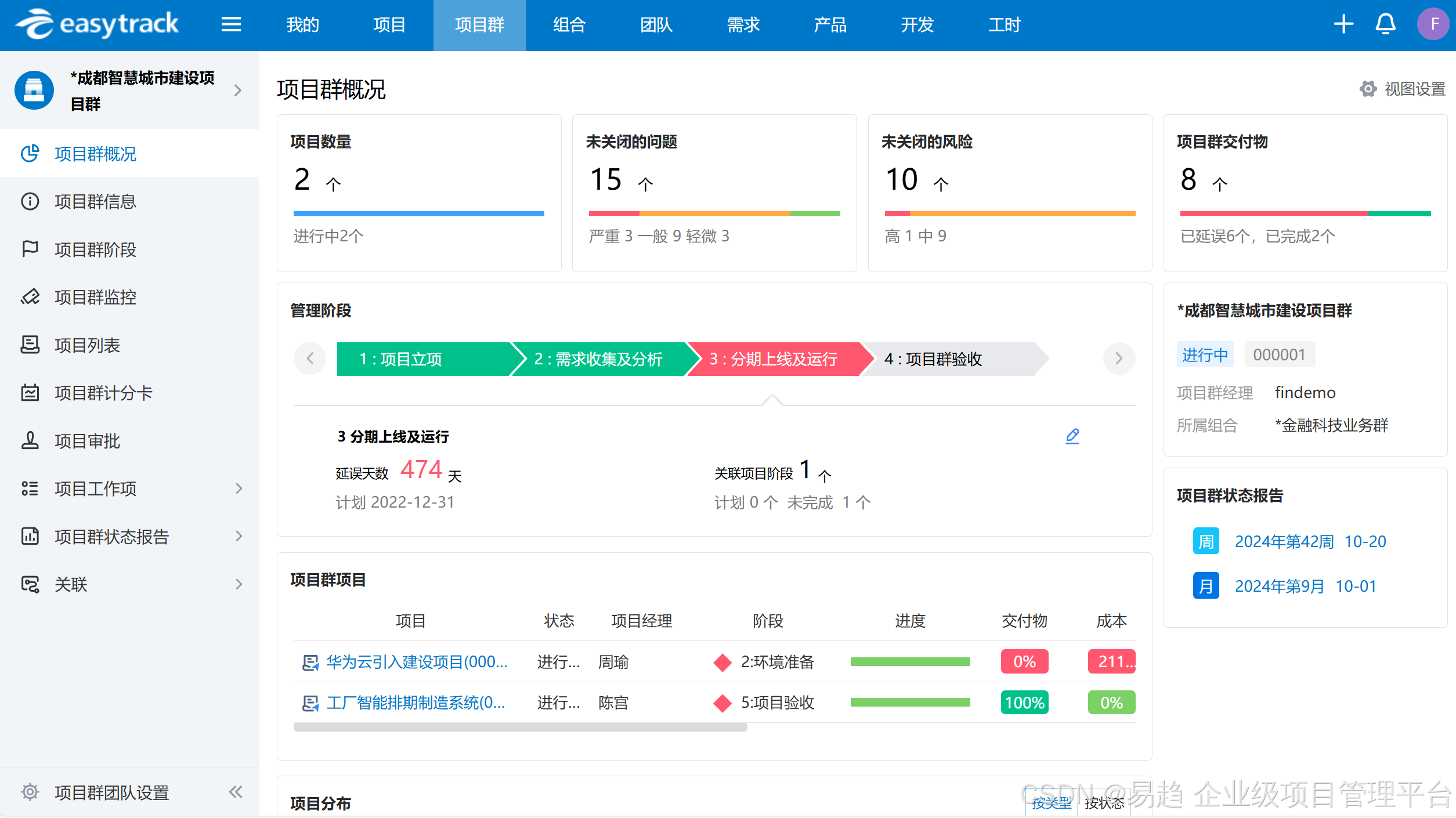
Task: Switch to 需求 top tab
Action: 743,25
